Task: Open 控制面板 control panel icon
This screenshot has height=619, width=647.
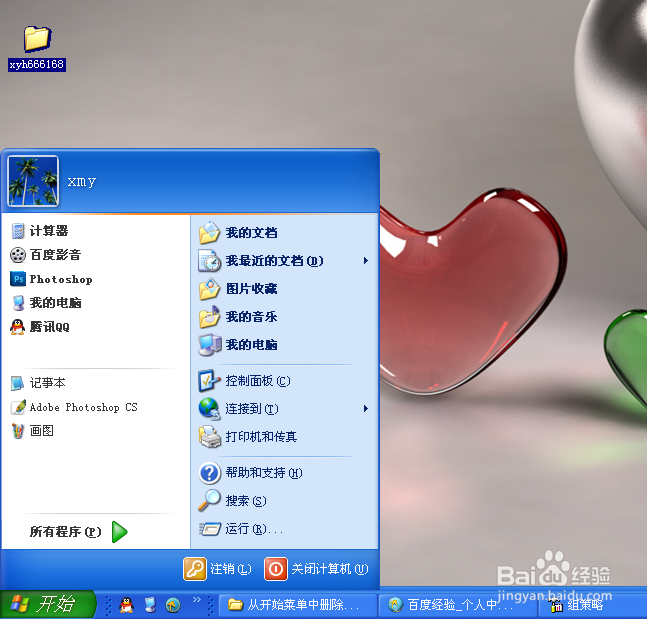Action: click(x=208, y=380)
